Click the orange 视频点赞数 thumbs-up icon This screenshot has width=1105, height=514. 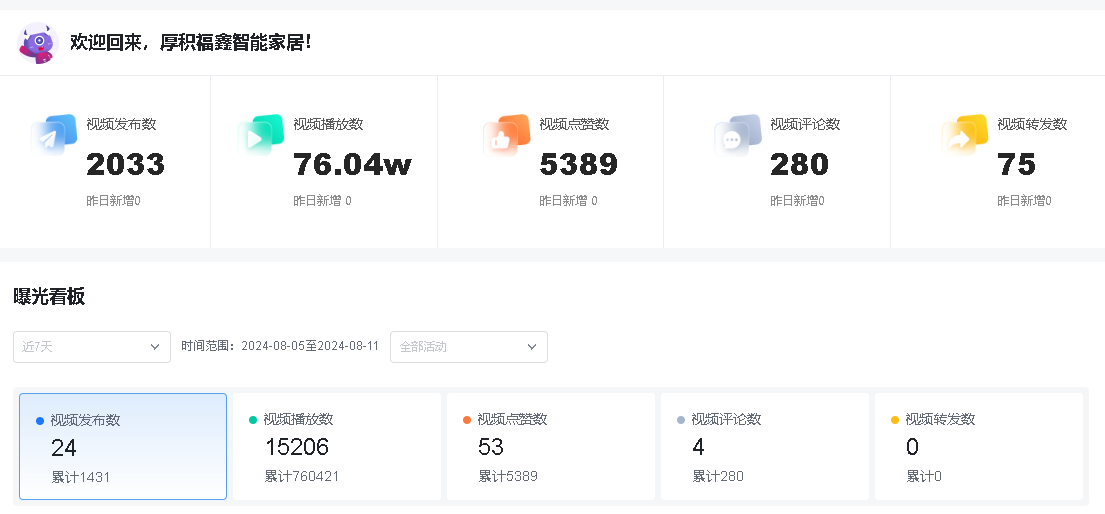(506, 135)
